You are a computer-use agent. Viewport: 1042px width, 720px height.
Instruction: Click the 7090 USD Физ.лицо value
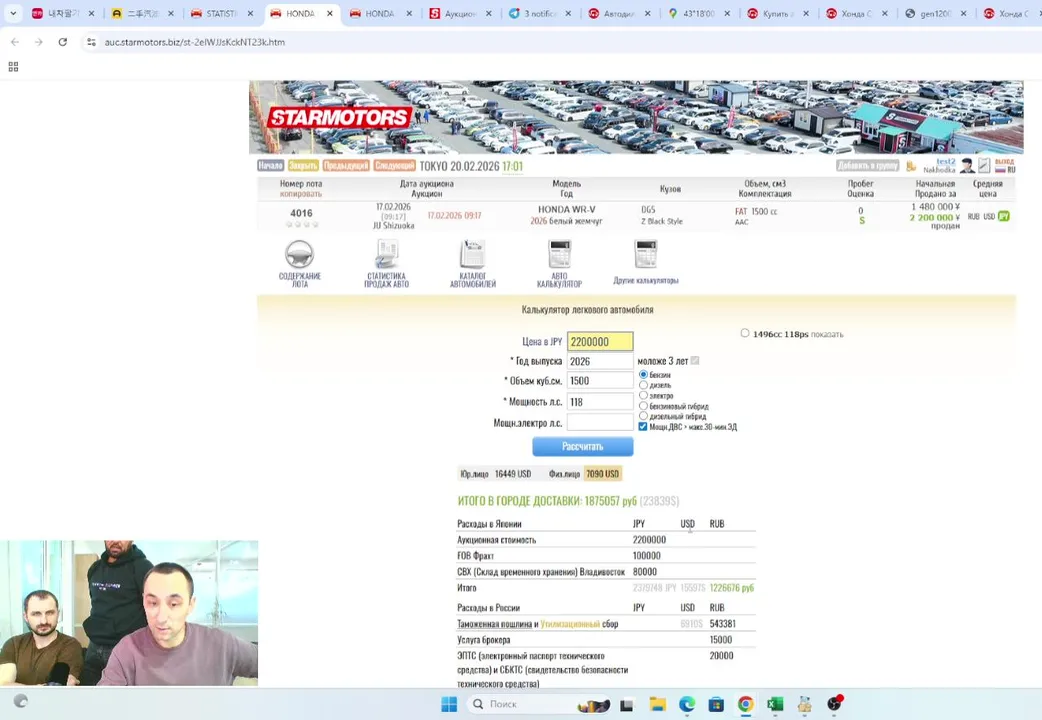(x=603, y=474)
